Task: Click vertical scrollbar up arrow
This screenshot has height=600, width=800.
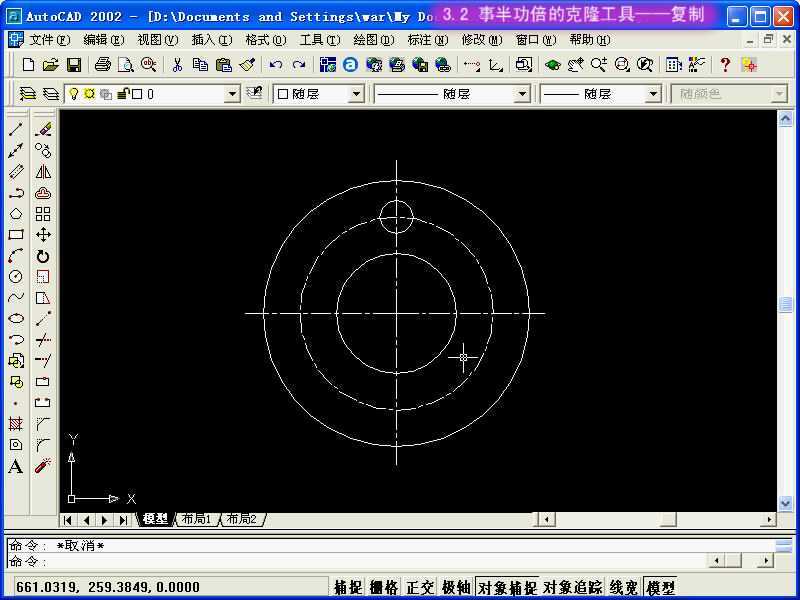Action: [x=786, y=119]
